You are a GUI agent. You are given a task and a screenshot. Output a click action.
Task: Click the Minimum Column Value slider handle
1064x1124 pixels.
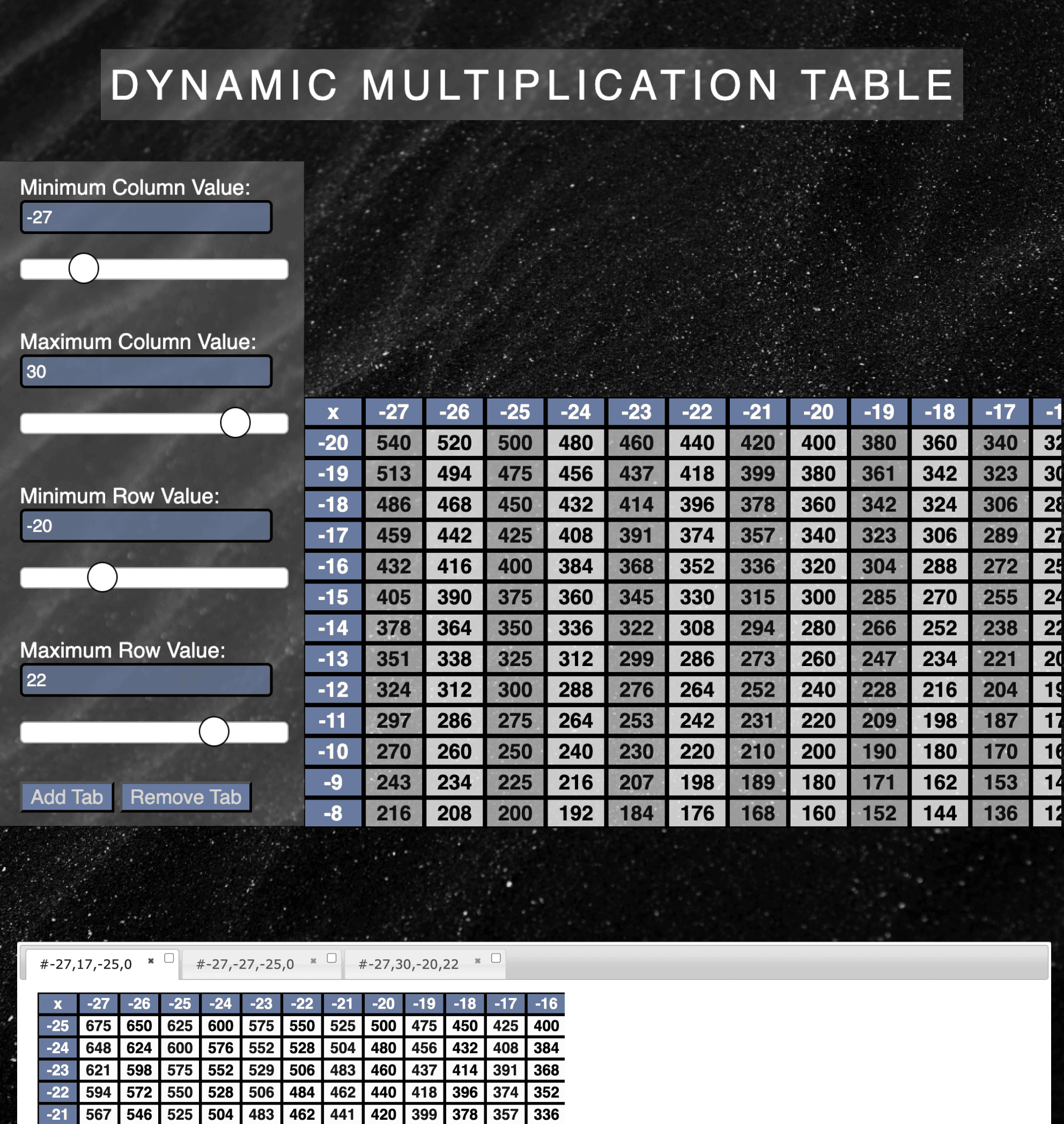point(84,268)
